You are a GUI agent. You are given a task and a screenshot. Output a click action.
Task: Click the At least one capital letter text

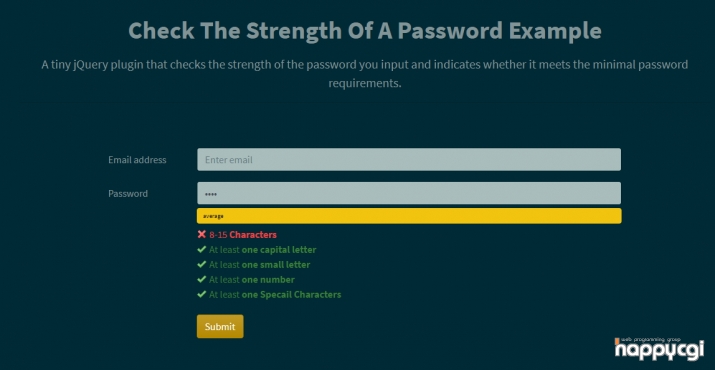click(263, 250)
